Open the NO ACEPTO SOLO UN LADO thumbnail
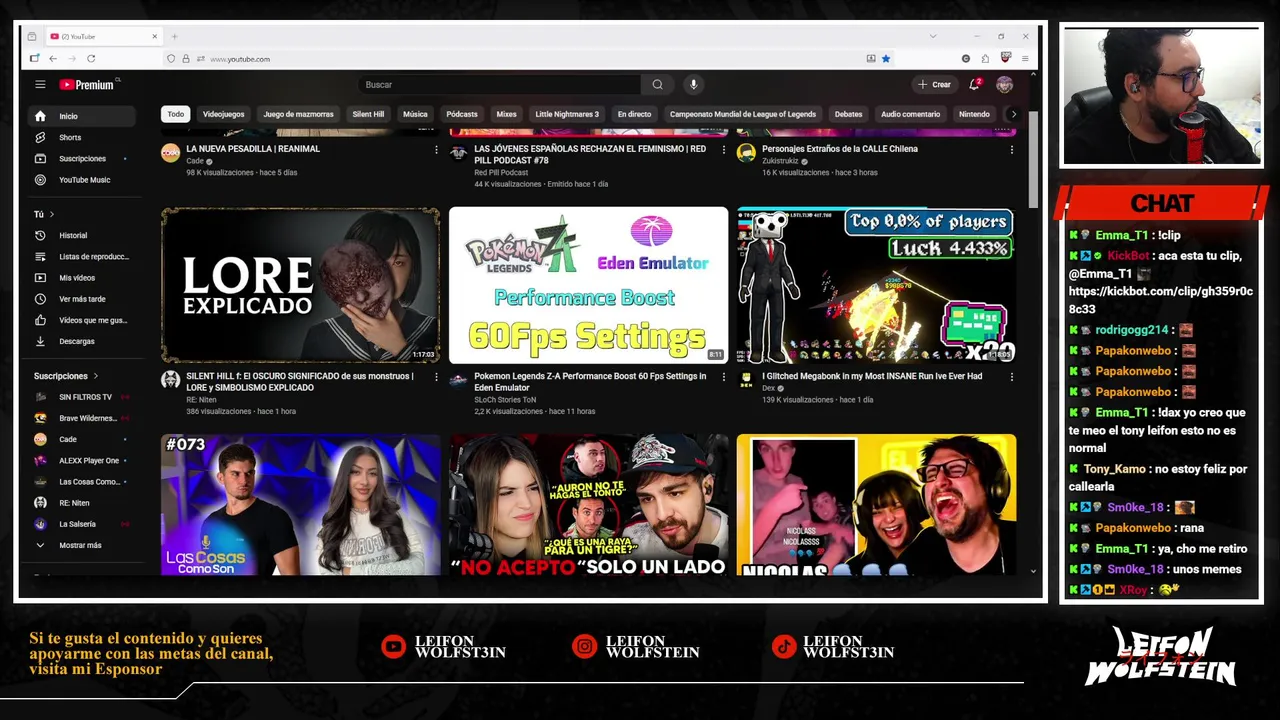Screen dimensions: 1280x720 pos(588,504)
